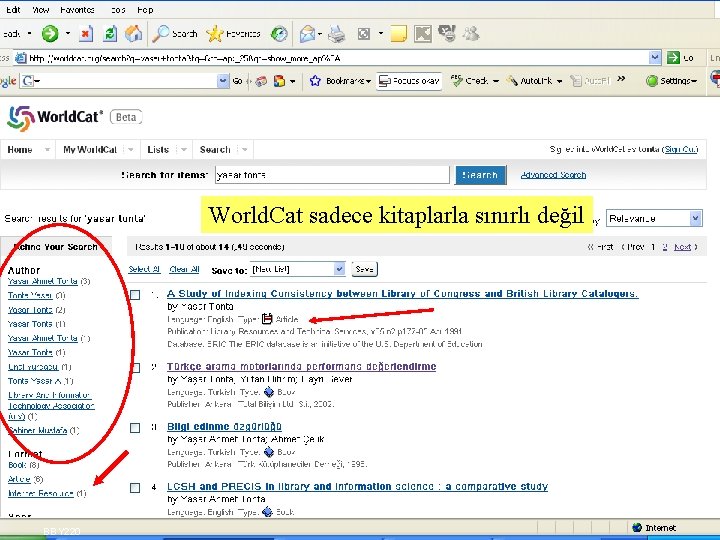Open the Help menu
The height and width of the screenshot is (540, 720).
tap(145, 10)
